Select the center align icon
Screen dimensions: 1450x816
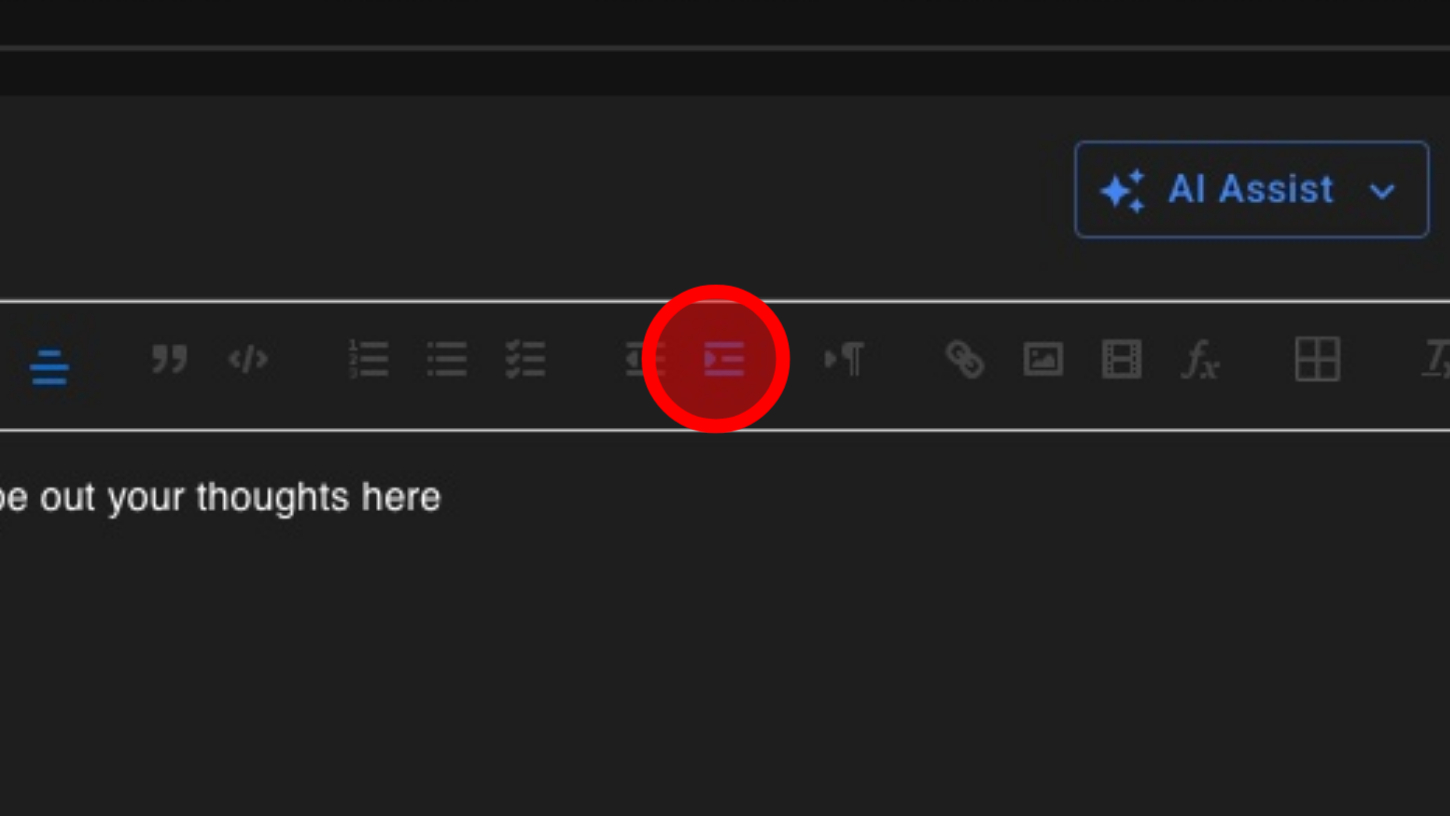pyautogui.click(x=49, y=367)
